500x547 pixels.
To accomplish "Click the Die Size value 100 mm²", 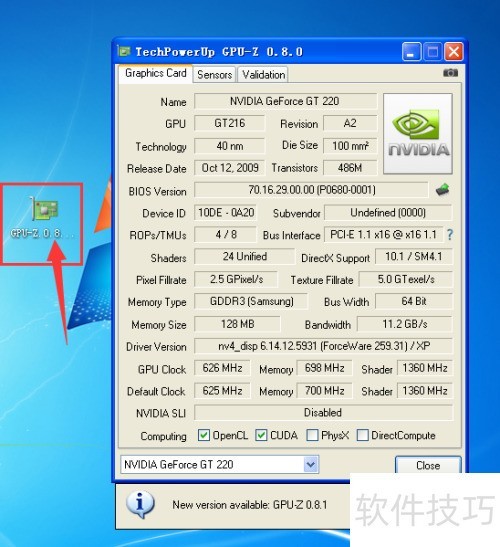I will [350, 146].
